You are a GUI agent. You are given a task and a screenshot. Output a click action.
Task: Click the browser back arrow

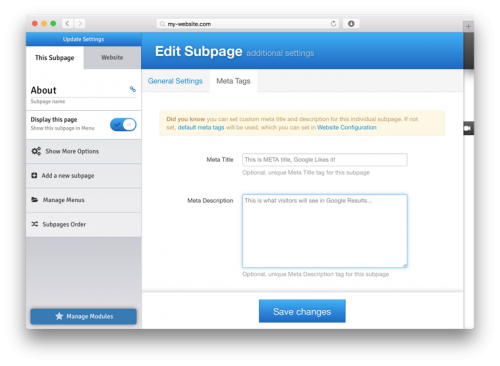tap(68, 23)
